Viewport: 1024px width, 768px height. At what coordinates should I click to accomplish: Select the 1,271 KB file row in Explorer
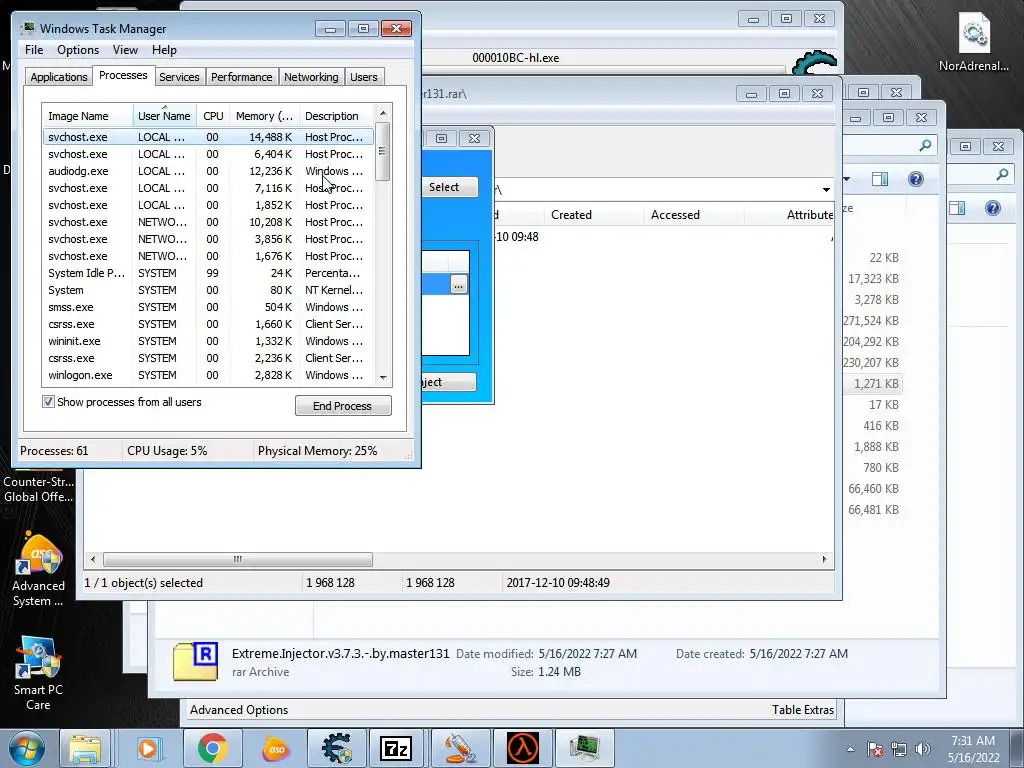pyautogui.click(x=872, y=383)
